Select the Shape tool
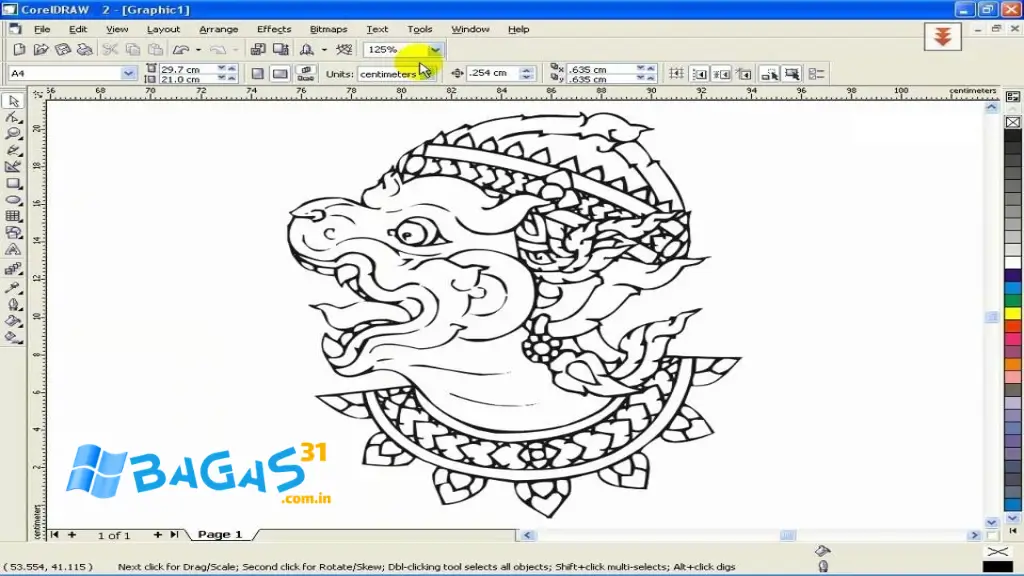The image size is (1024, 576). (14, 118)
